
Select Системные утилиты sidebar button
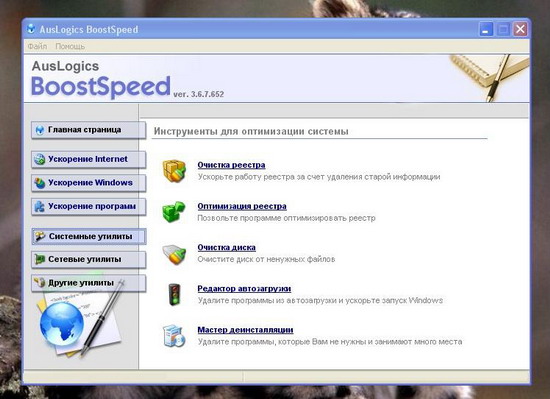pyautogui.click(x=88, y=236)
